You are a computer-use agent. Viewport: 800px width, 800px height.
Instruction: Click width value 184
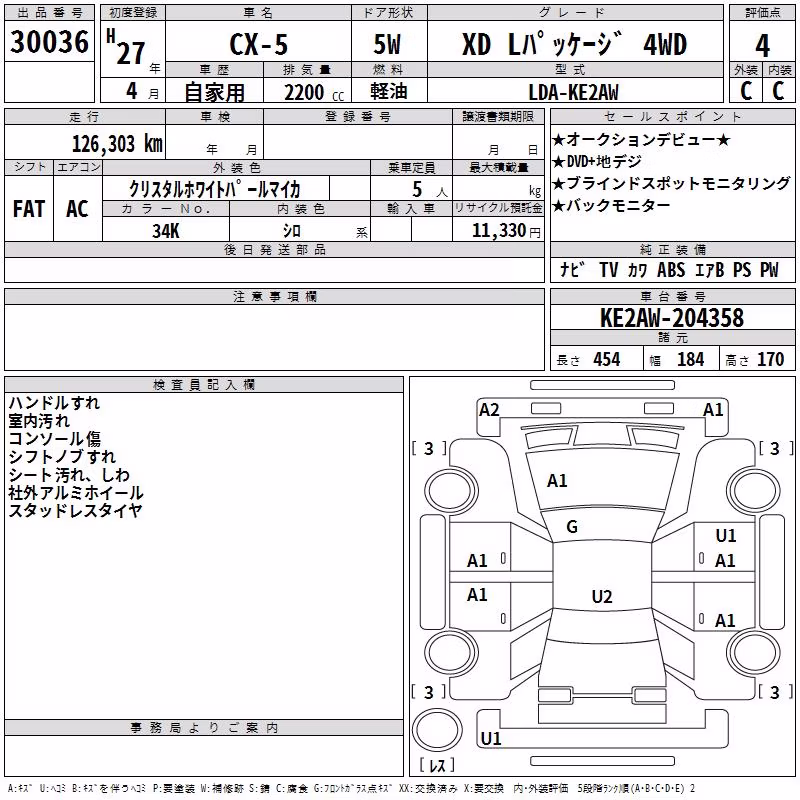point(690,360)
